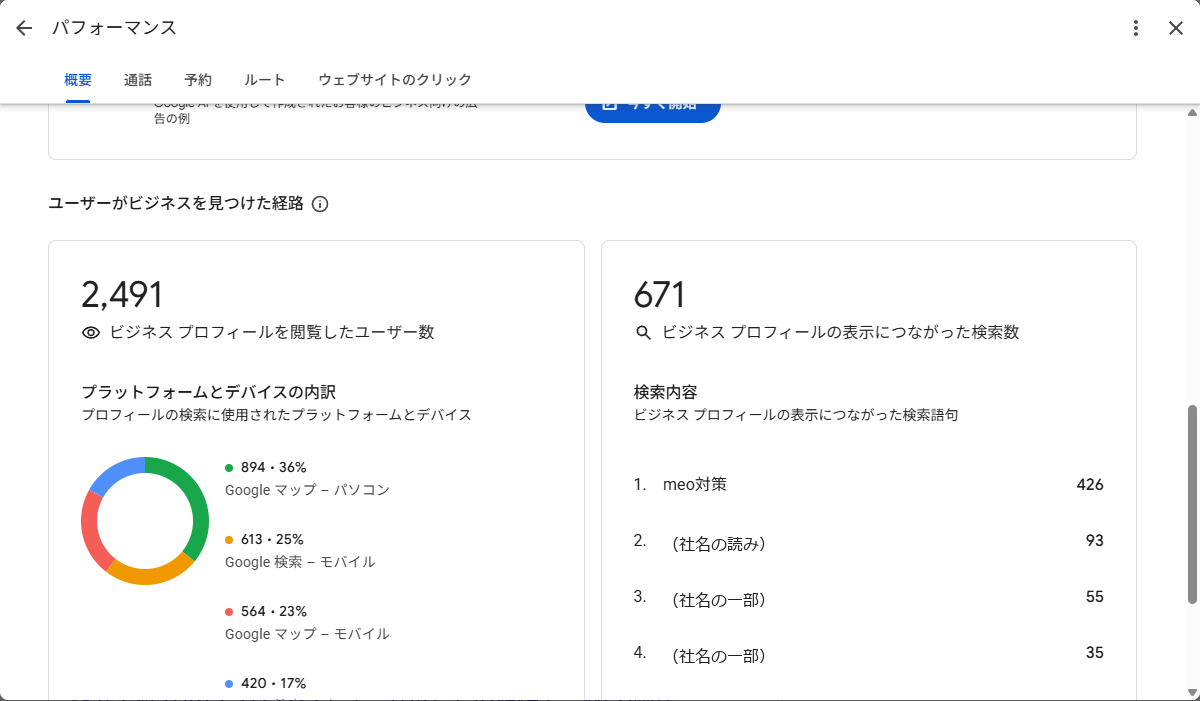Click the count 426 for meo対策
The height and width of the screenshot is (701, 1200).
pyautogui.click(x=1090, y=485)
